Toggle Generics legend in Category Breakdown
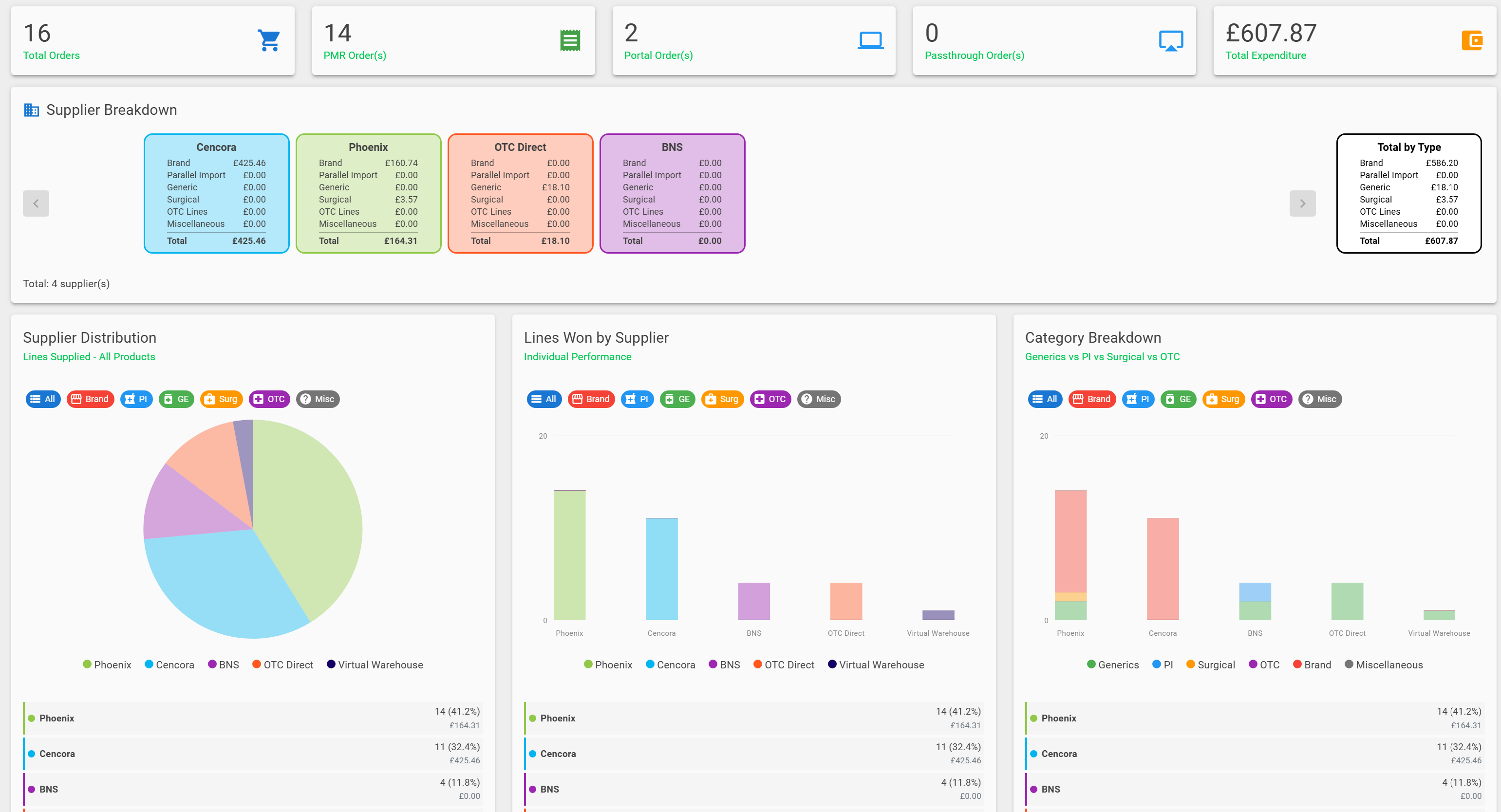1501x812 pixels. [1113, 664]
